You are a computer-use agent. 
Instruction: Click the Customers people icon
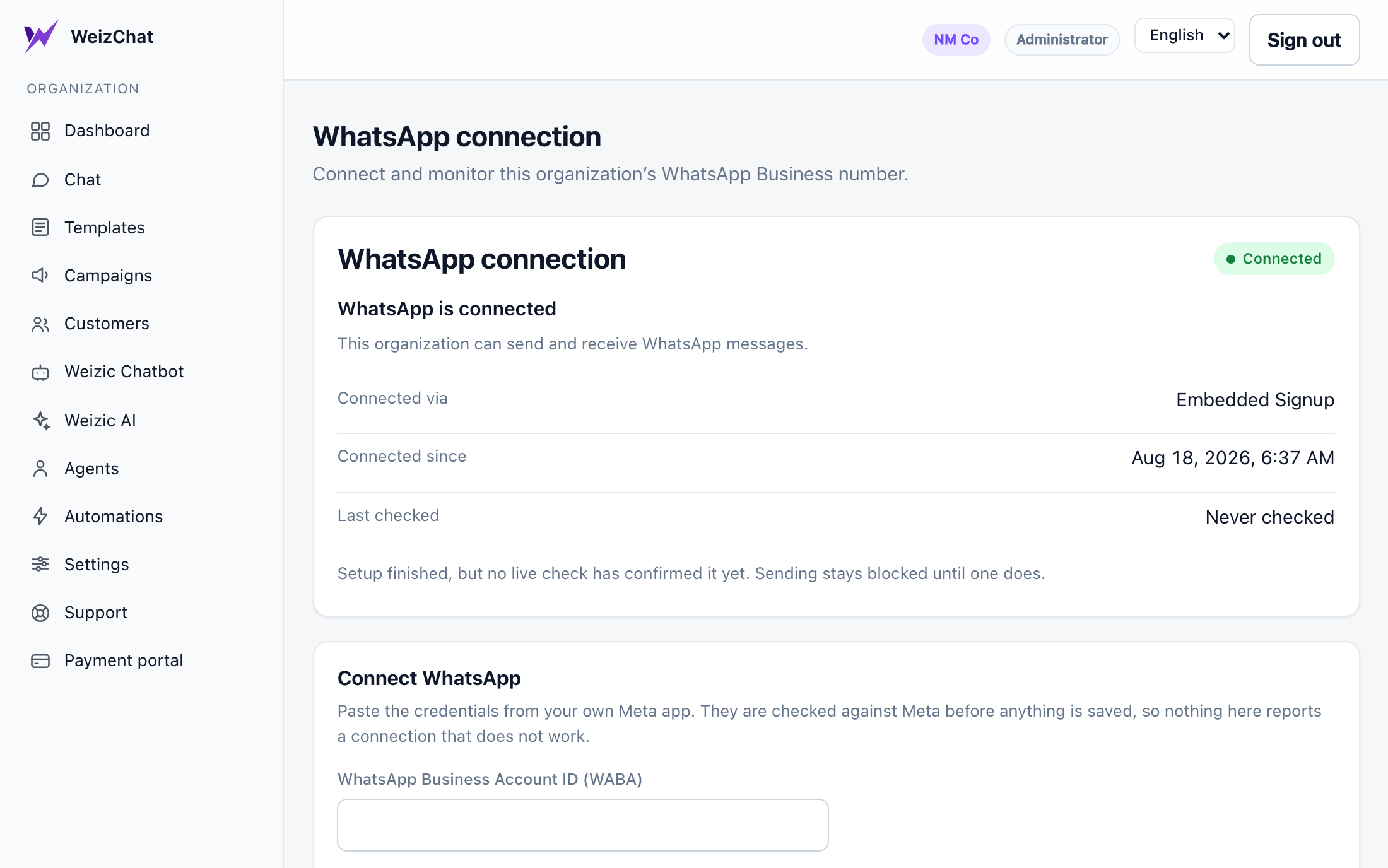coord(40,324)
